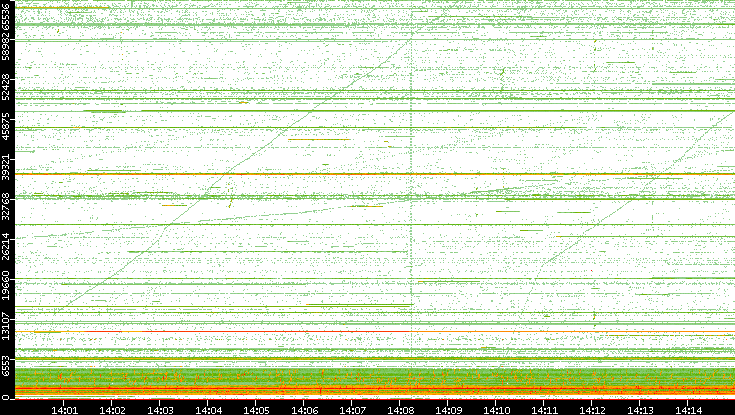Click the 26214 vertical axis label
The height and width of the screenshot is (415, 735).
click(x=8, y=248)
